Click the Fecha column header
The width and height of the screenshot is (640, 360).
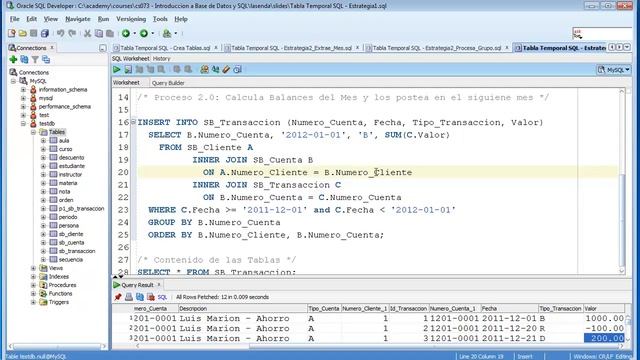pyautogui.click(x=509, y=309)
